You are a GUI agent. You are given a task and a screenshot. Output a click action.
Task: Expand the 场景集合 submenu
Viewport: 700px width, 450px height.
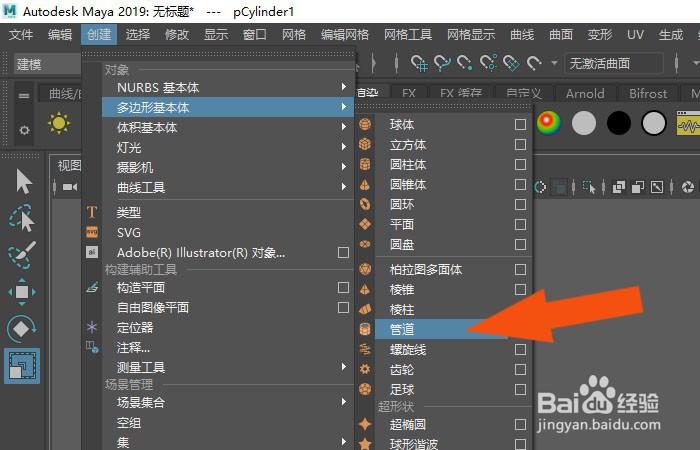click(x=344, y=402)
